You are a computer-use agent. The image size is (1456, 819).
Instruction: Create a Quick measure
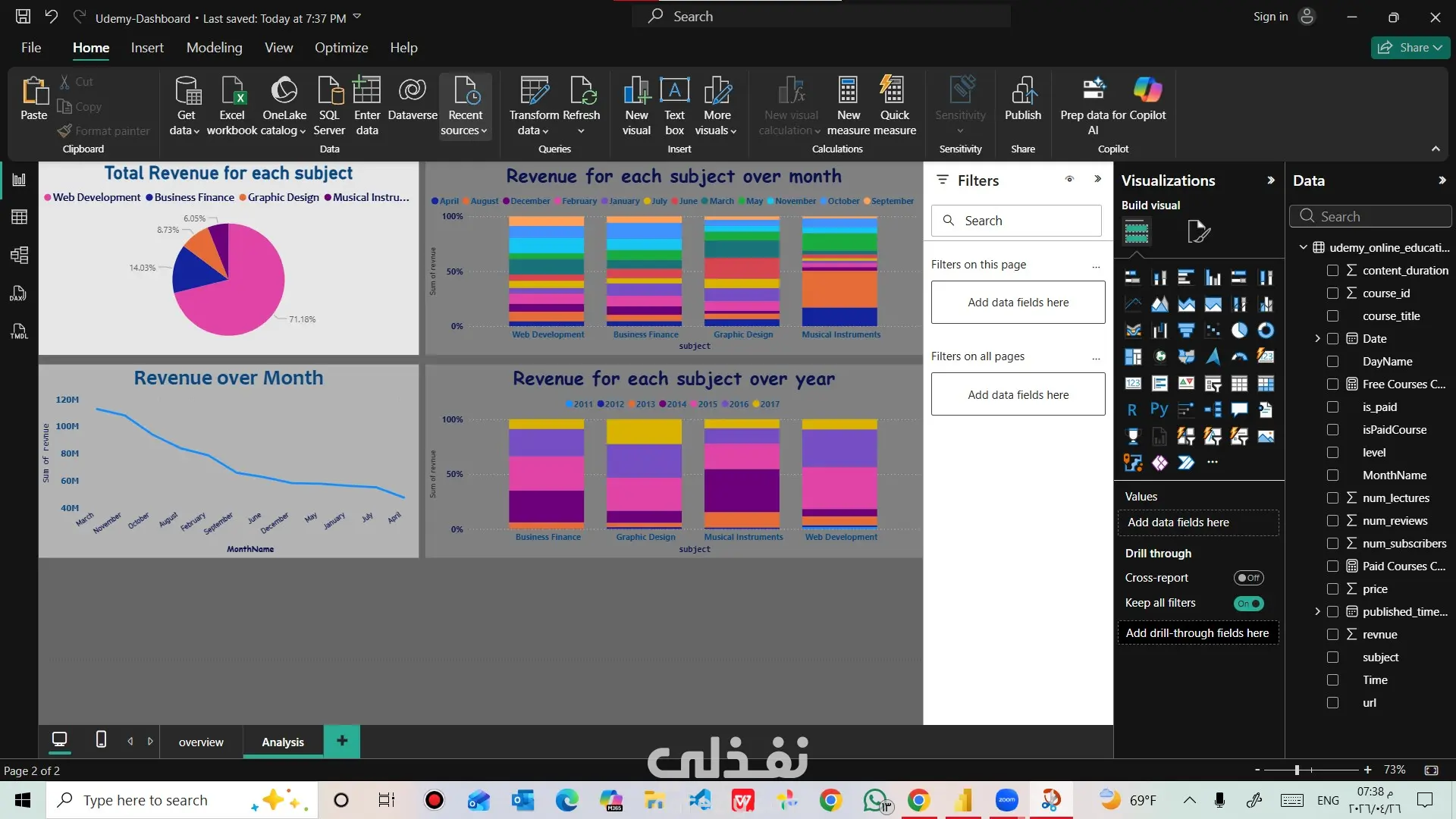point(895,105)
